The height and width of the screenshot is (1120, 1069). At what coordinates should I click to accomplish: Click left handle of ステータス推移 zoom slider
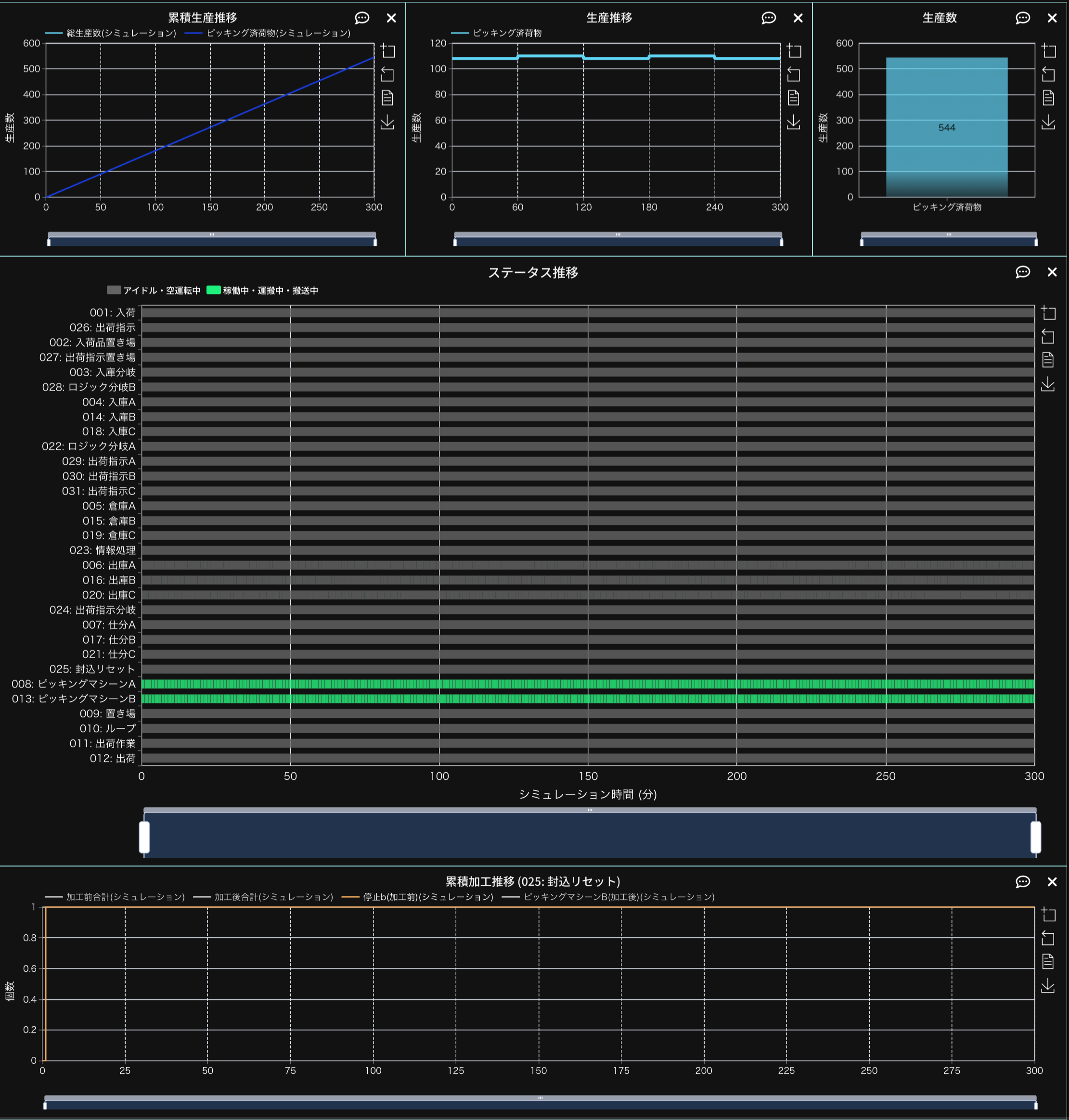coord(144,837)
